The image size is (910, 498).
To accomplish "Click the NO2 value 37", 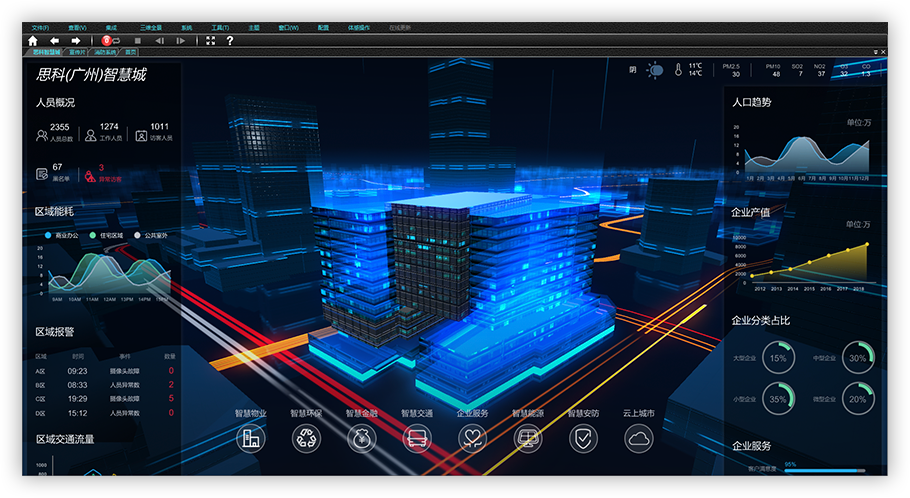I will pyautogui.click(x=821, y=74).
